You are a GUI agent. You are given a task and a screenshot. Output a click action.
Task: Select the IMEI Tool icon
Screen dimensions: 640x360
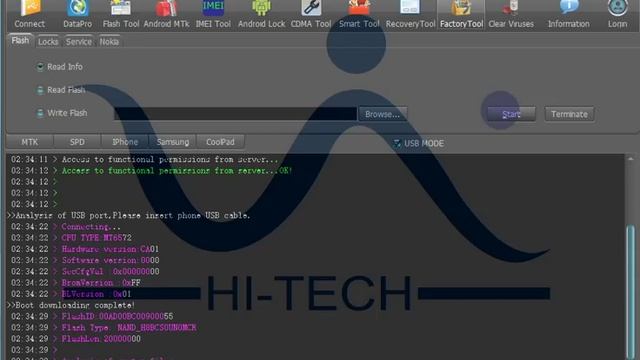pos(213,14)
